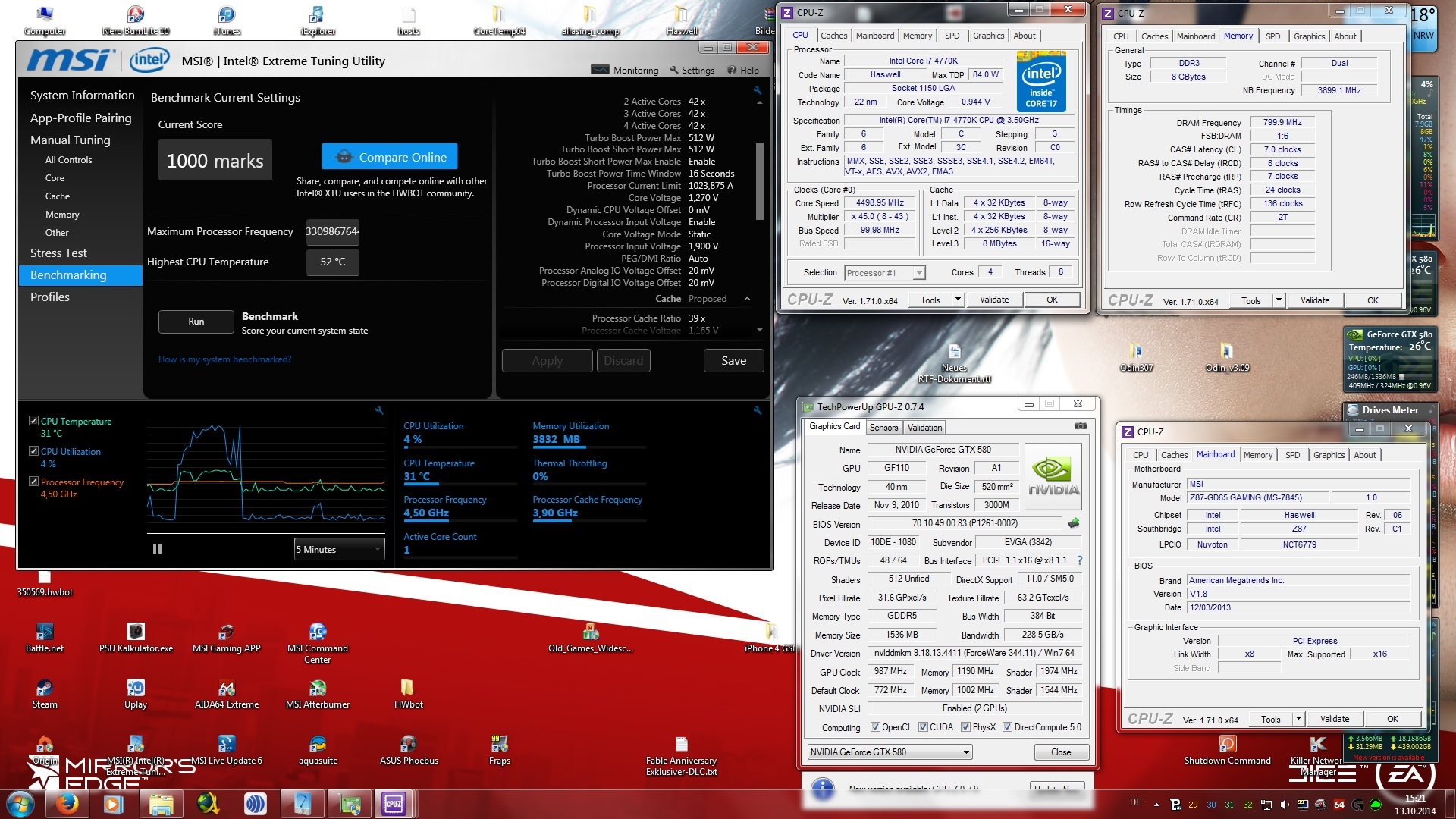Open the Windows Start menu
This screenshot has width=1456, height=819.
pyautogui.click(x=20, y=803)
